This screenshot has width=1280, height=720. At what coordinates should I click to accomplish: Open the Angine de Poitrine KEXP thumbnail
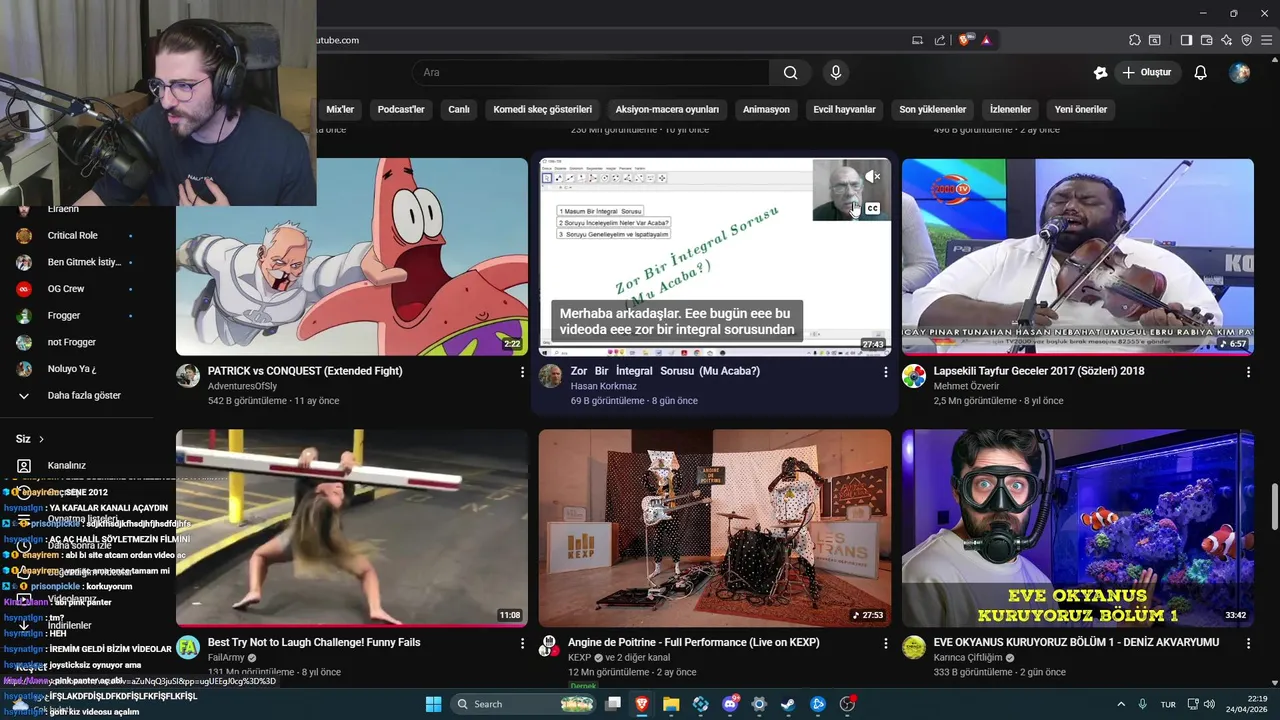click(x=715, y=528)
